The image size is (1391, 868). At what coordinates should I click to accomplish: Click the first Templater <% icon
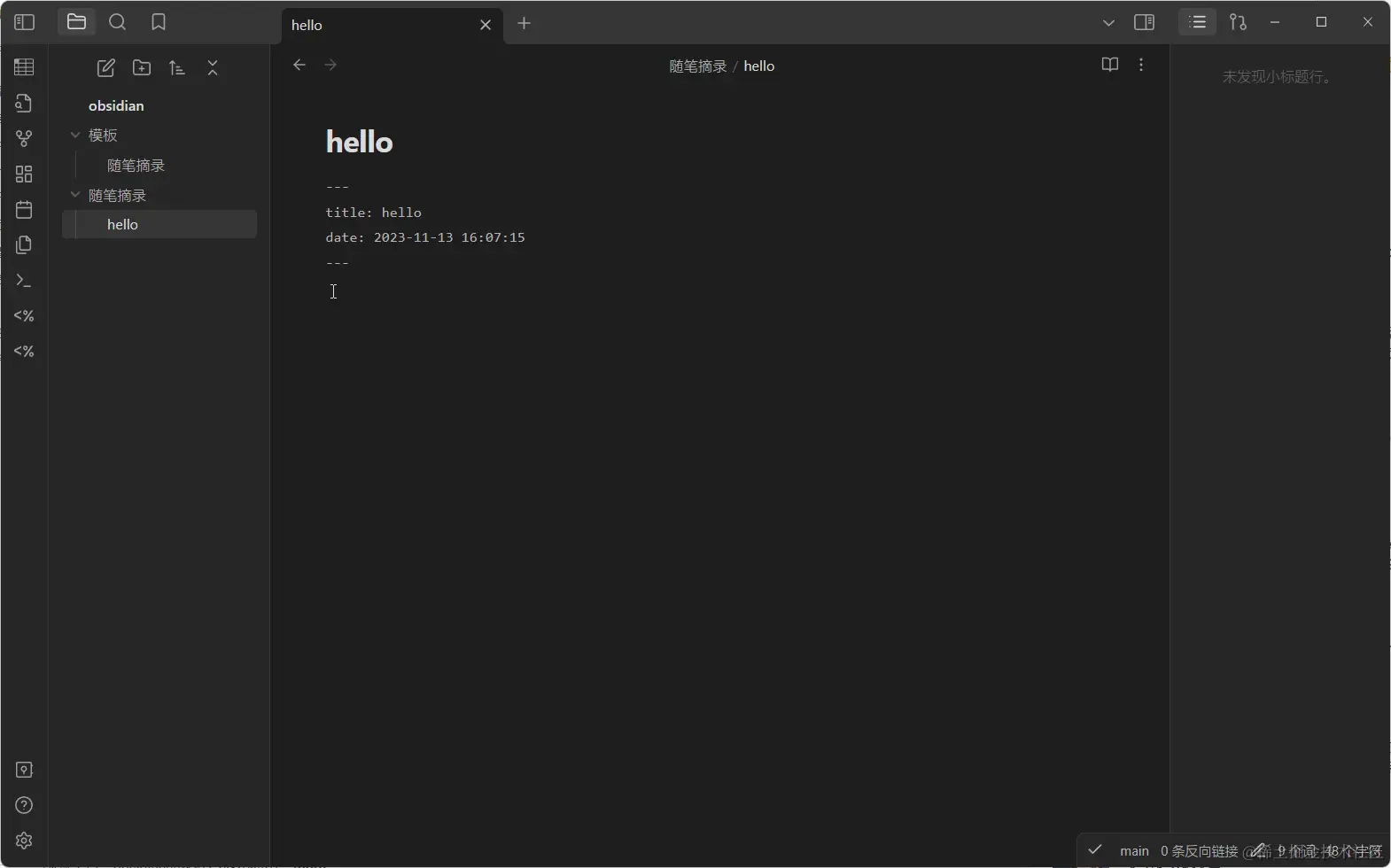pyautogui.click(x=24, y=315)
